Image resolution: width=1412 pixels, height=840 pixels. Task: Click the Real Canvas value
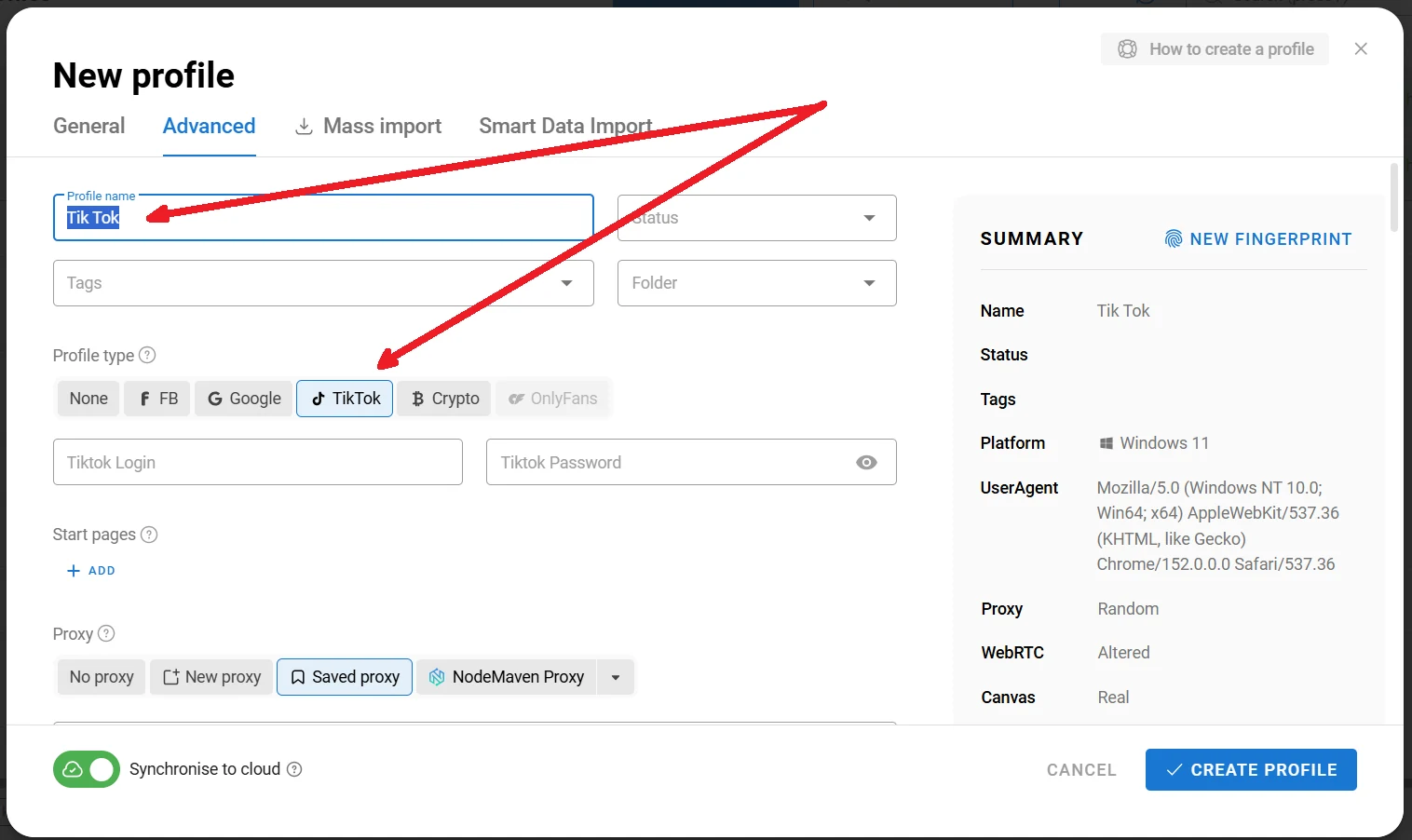[x=1113, y=698]
